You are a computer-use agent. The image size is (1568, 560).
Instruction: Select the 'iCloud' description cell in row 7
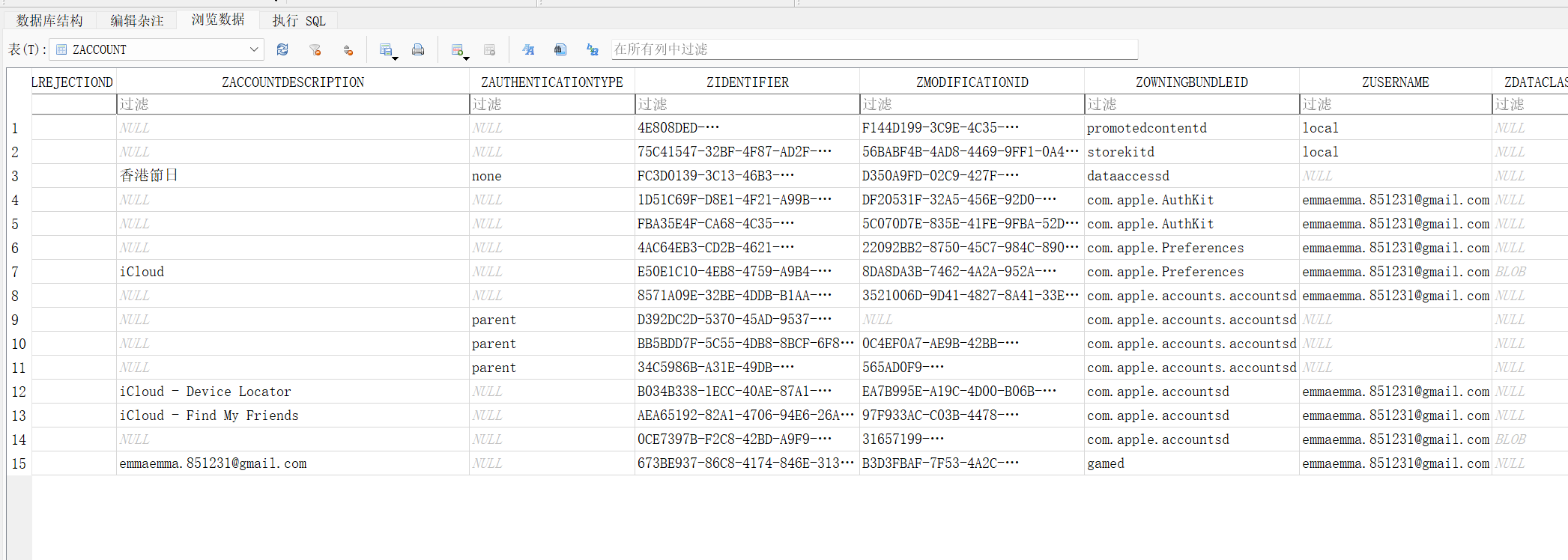pyautogui.click(x=293, y=272)
